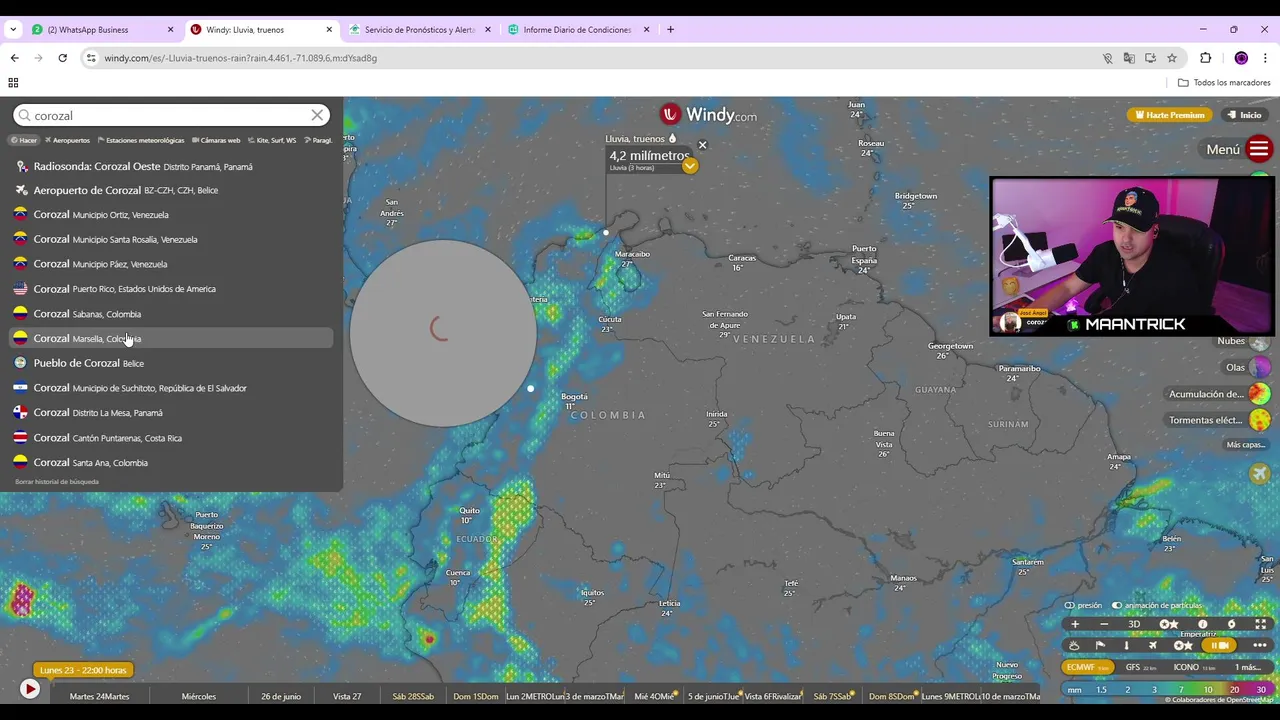The image size is (1280, 720).
Task: Zoom in with the plus icon
Action: (1075, 624)
